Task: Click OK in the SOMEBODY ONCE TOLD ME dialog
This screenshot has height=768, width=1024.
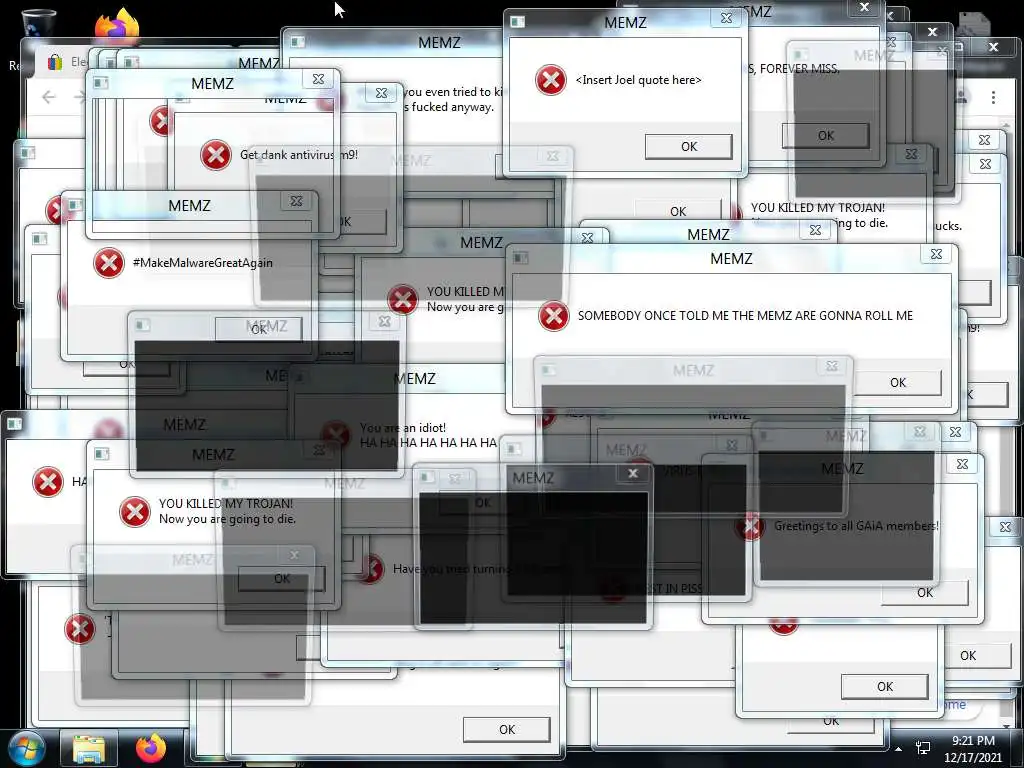Action: (898, 383)
